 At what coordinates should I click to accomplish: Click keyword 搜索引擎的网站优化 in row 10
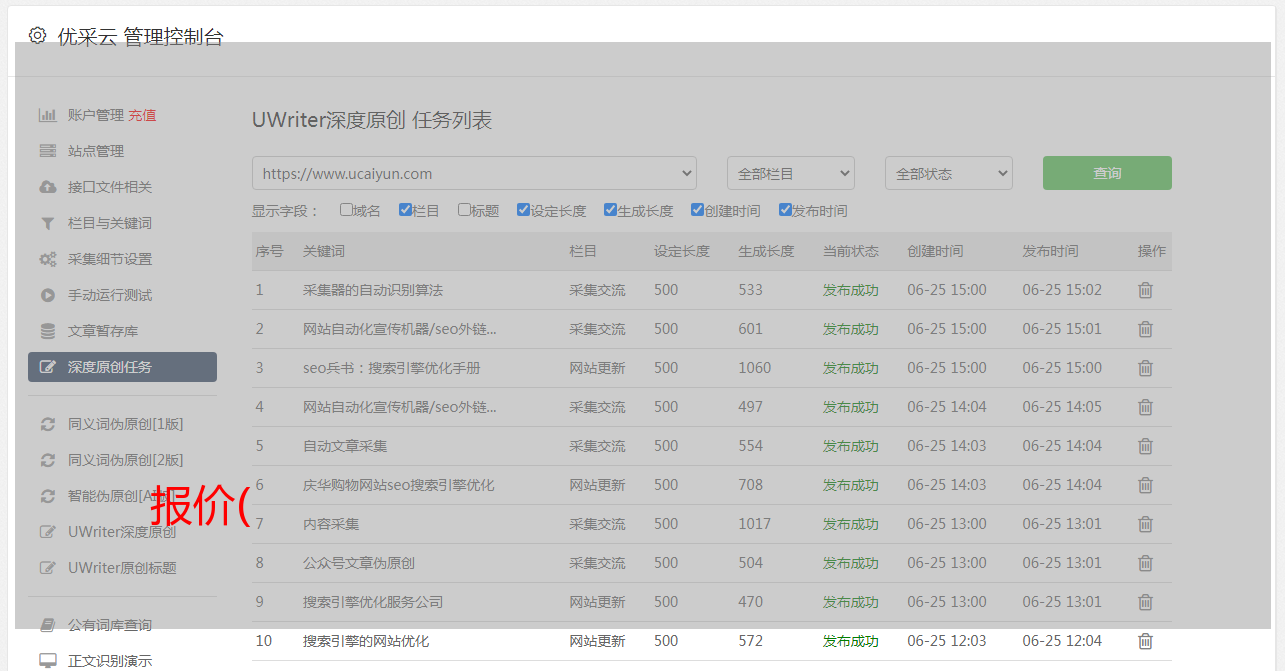pyautogui.click(x=366, y=641)
